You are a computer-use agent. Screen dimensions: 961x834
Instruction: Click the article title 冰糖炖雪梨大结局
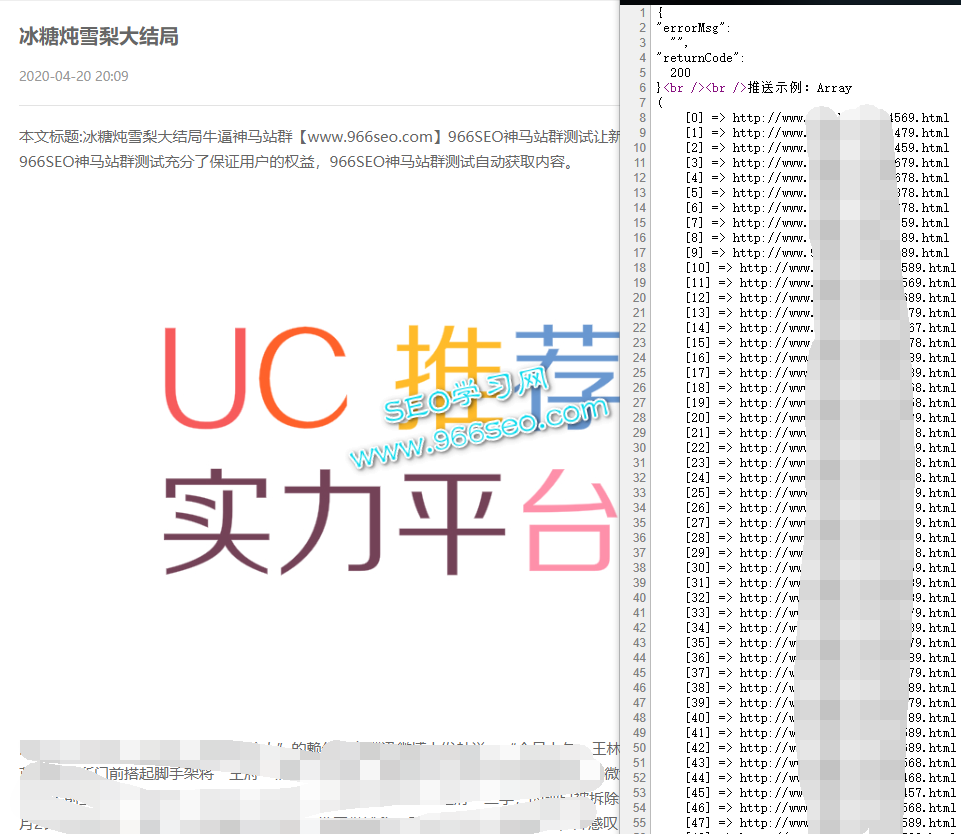click(99, 37)
